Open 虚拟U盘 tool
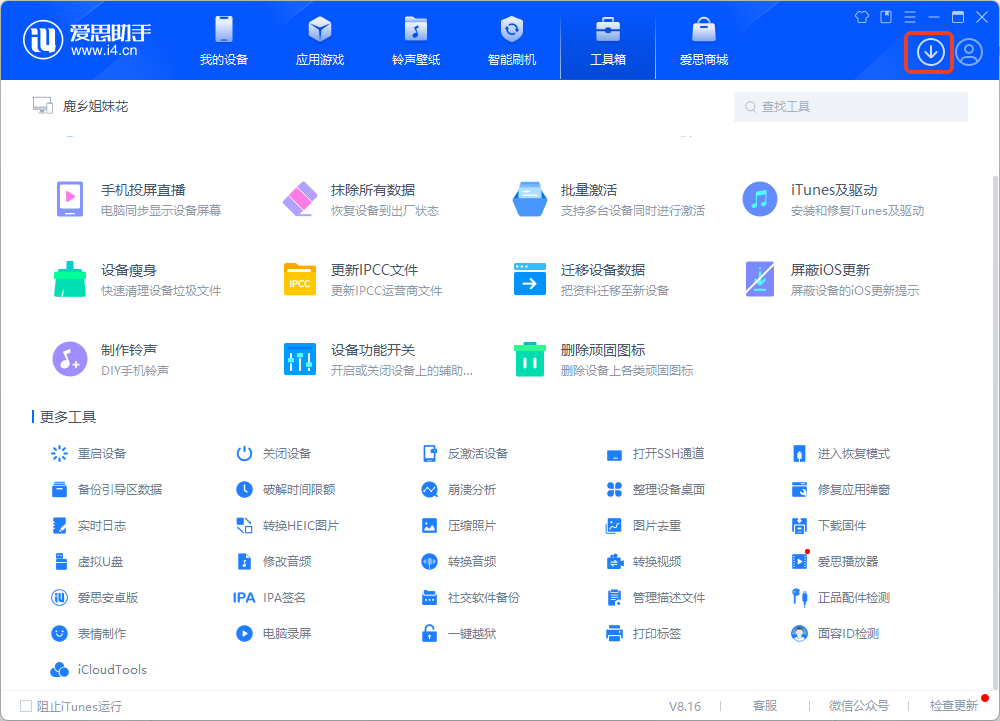Viewport: 1000px width, 721px height. click(87, 562)
